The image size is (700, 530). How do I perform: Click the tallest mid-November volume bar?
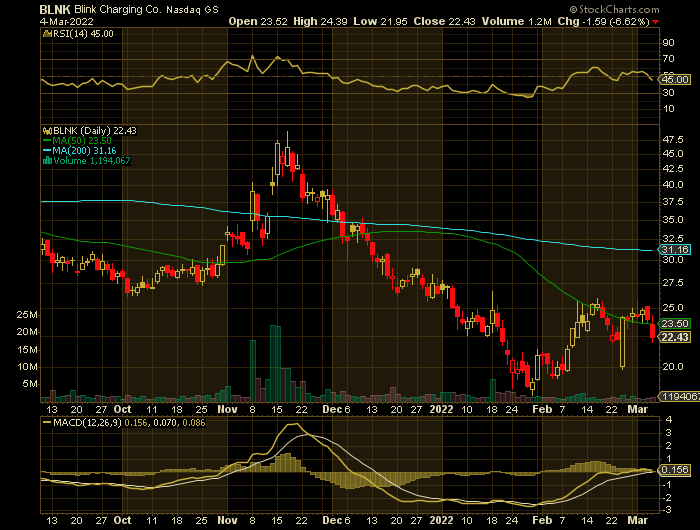[275, 363]
